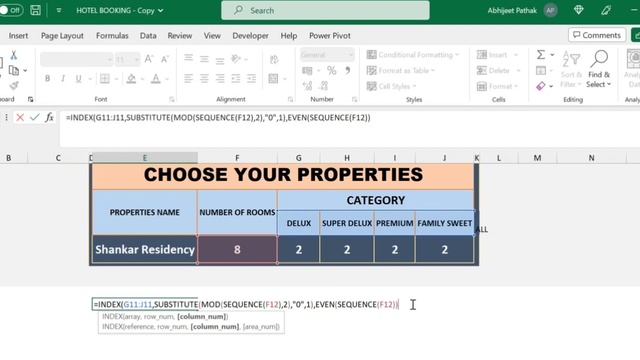Click the Cut scissors icon

(x=13, y=55)
